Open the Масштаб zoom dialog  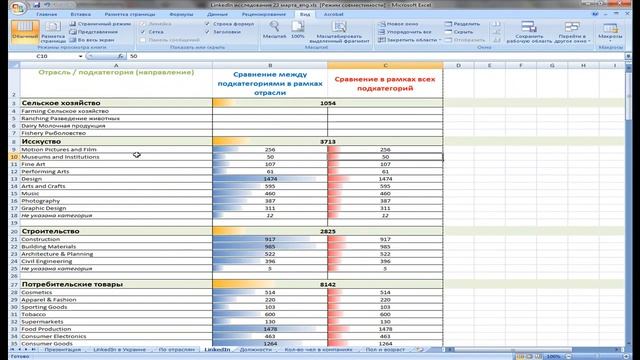[274, 30]
